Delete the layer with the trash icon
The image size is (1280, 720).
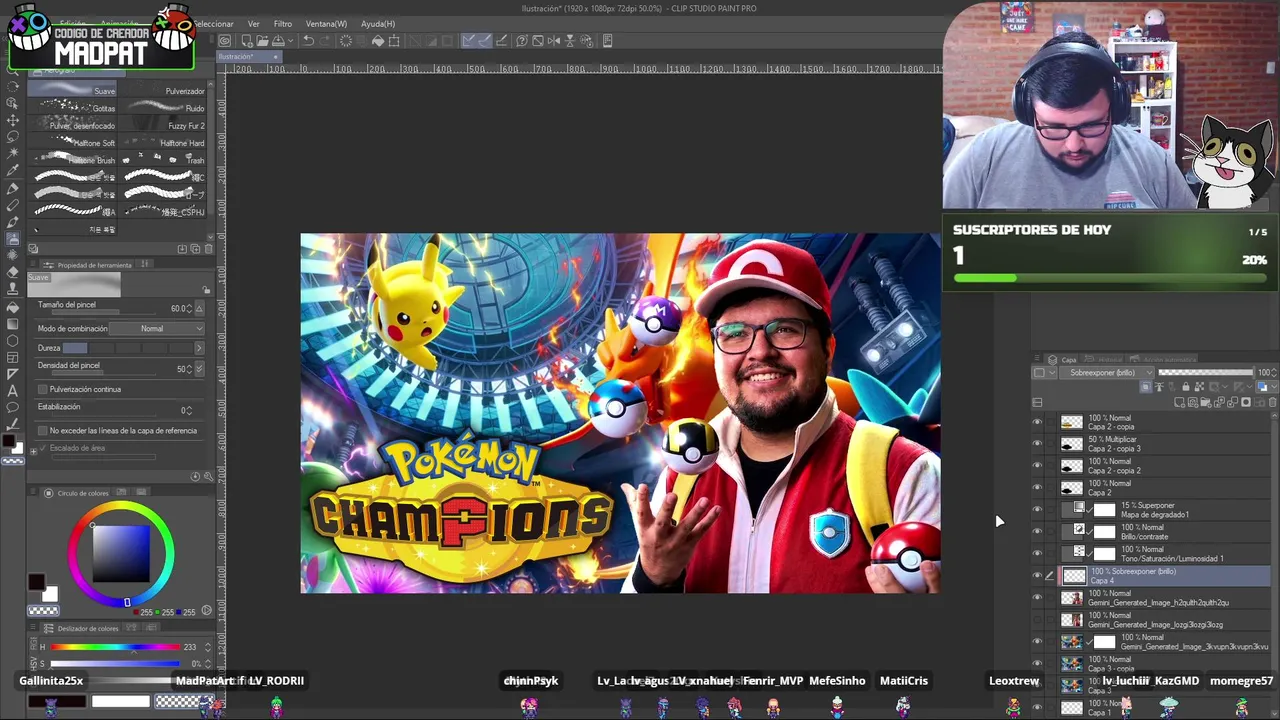tap(1271, 402)
